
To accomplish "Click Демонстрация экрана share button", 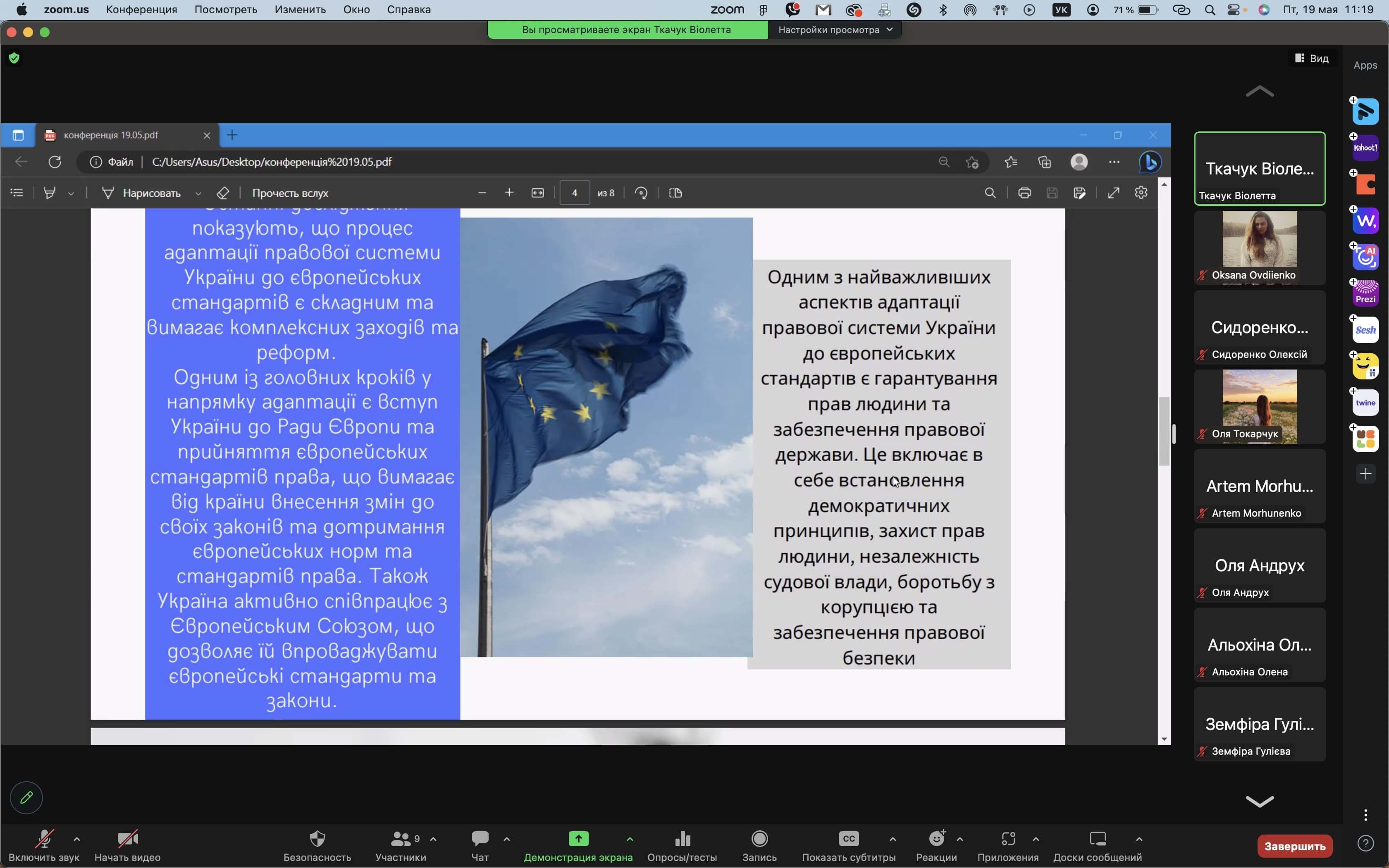I will [578, 846].
